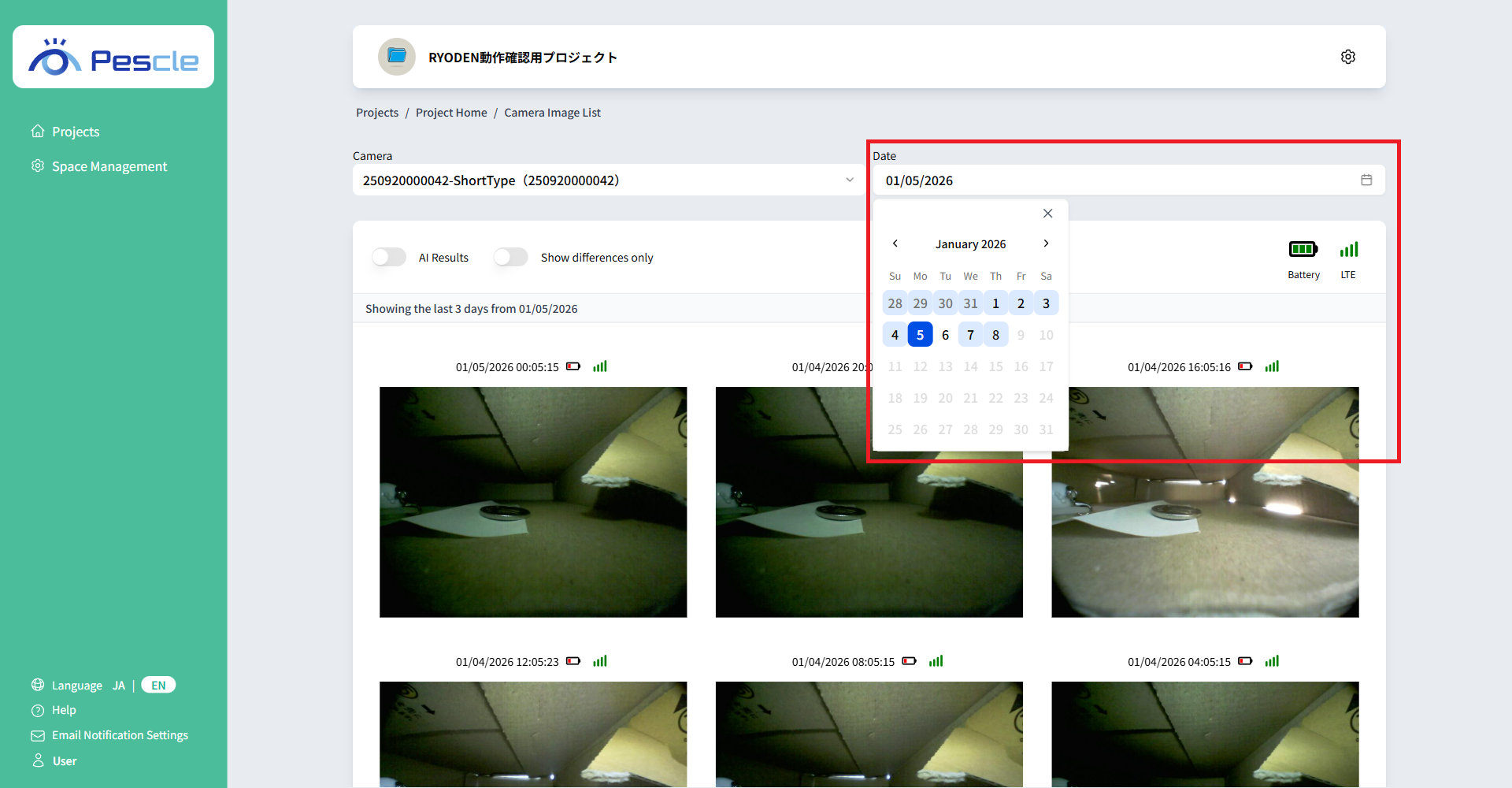Enable the AI Results toggle
Image resolution: width=1512 pixels, height=788 pixels.
tap(388, 257)
